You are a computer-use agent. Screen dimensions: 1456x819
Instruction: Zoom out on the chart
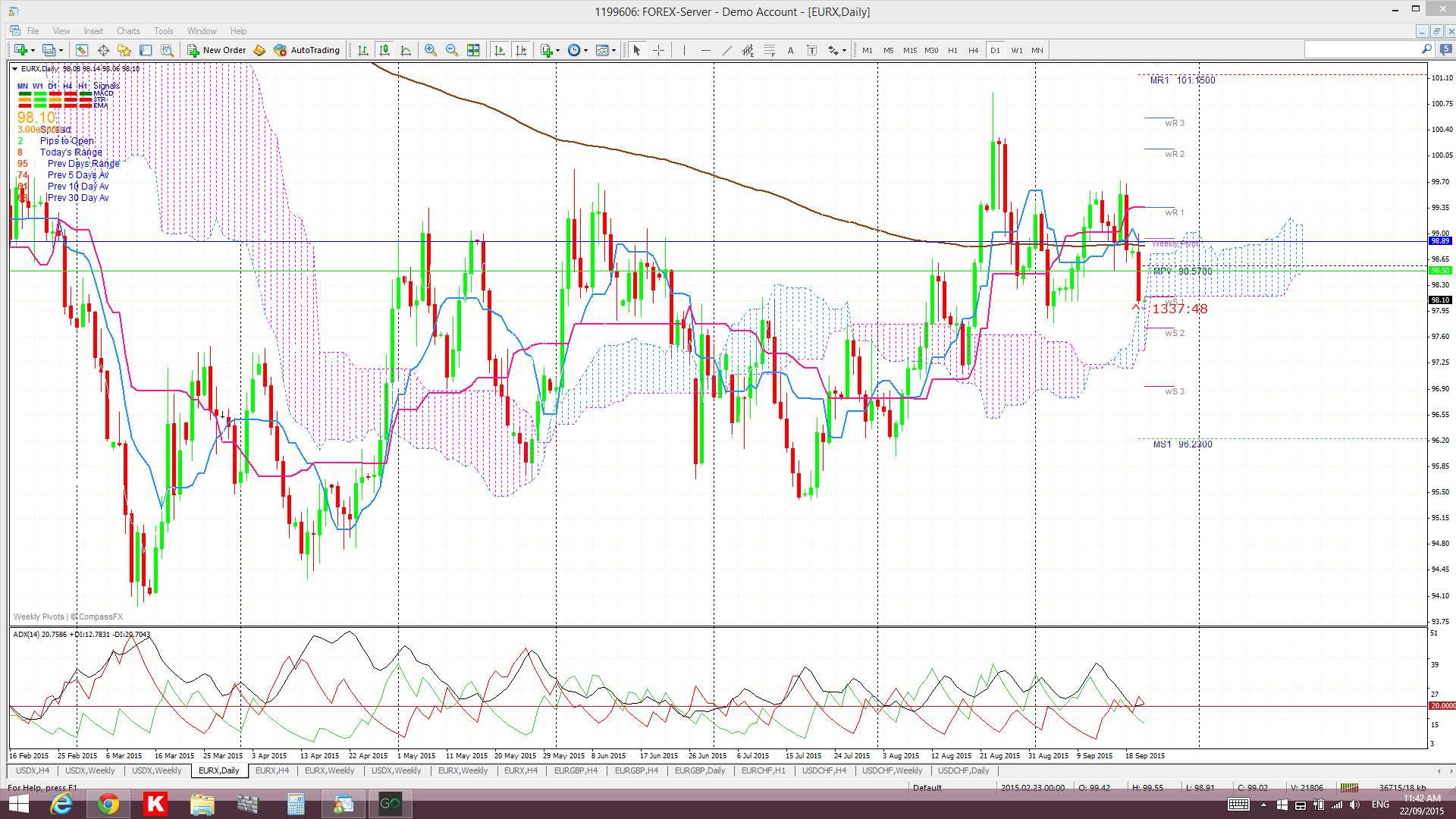[x=452, y=50]
